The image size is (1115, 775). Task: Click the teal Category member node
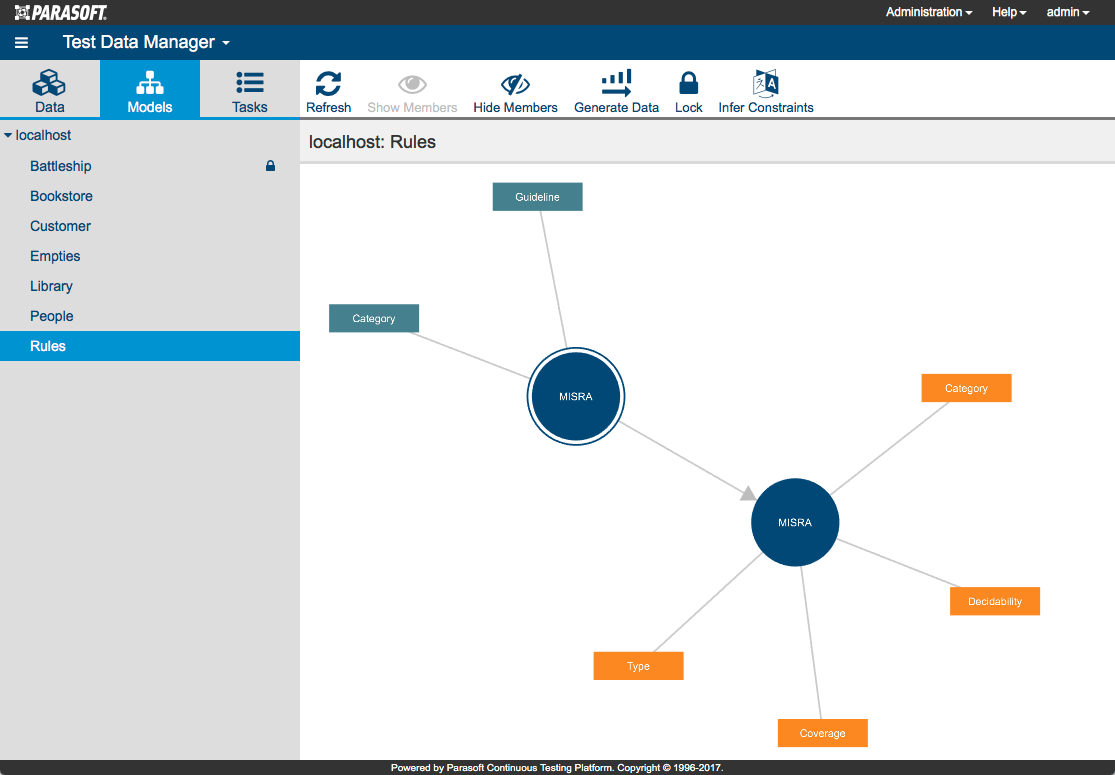pyautogui.click(x=374, y=319)
